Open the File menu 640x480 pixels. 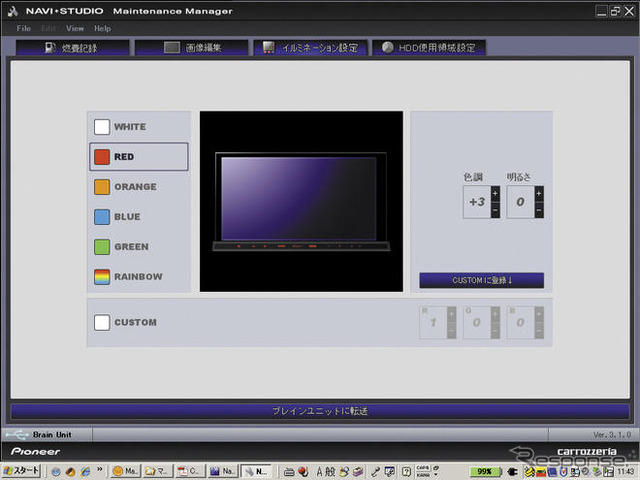click(x=24, y=29)
